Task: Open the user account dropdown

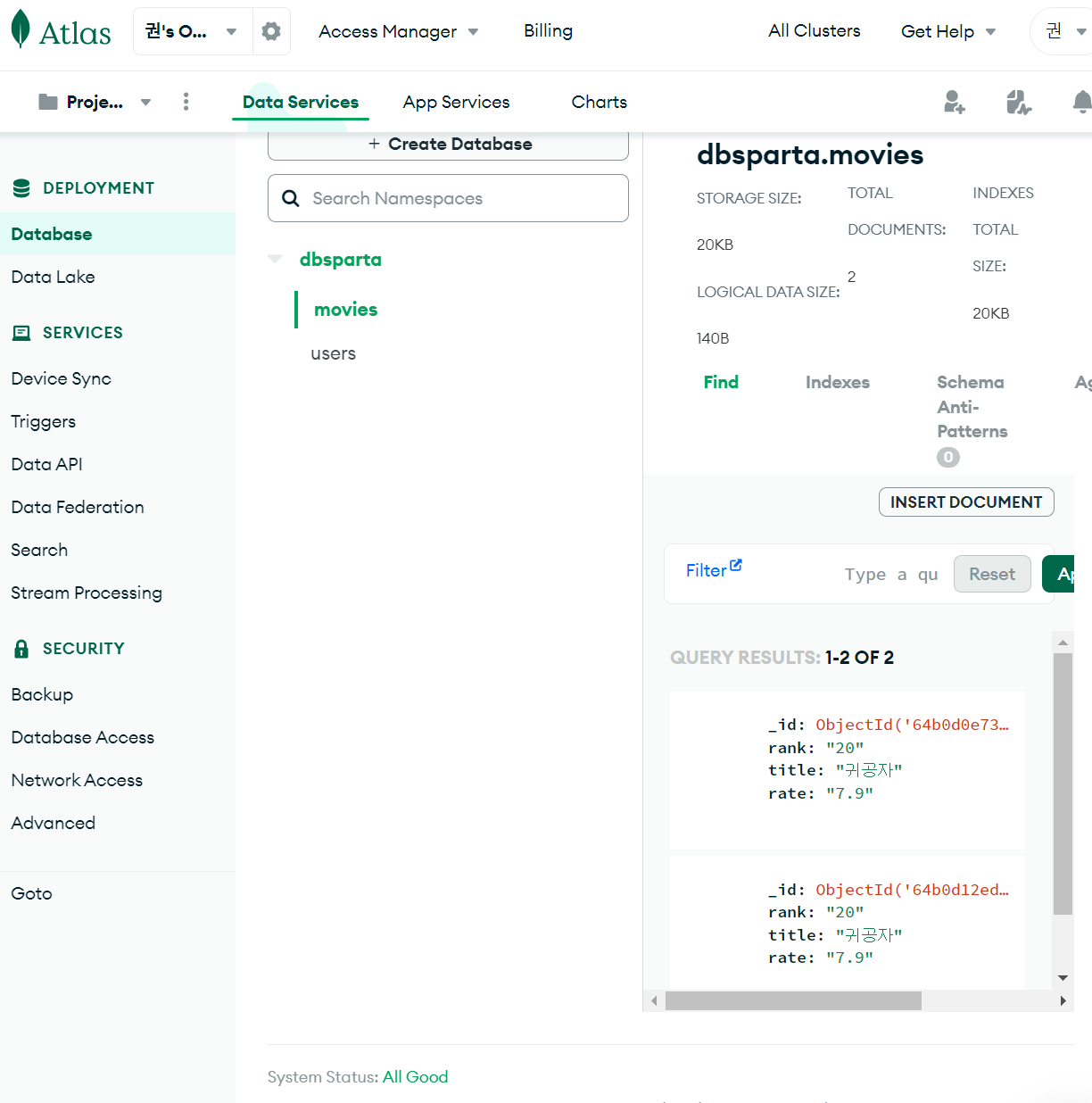Action: pos(1064,31)
